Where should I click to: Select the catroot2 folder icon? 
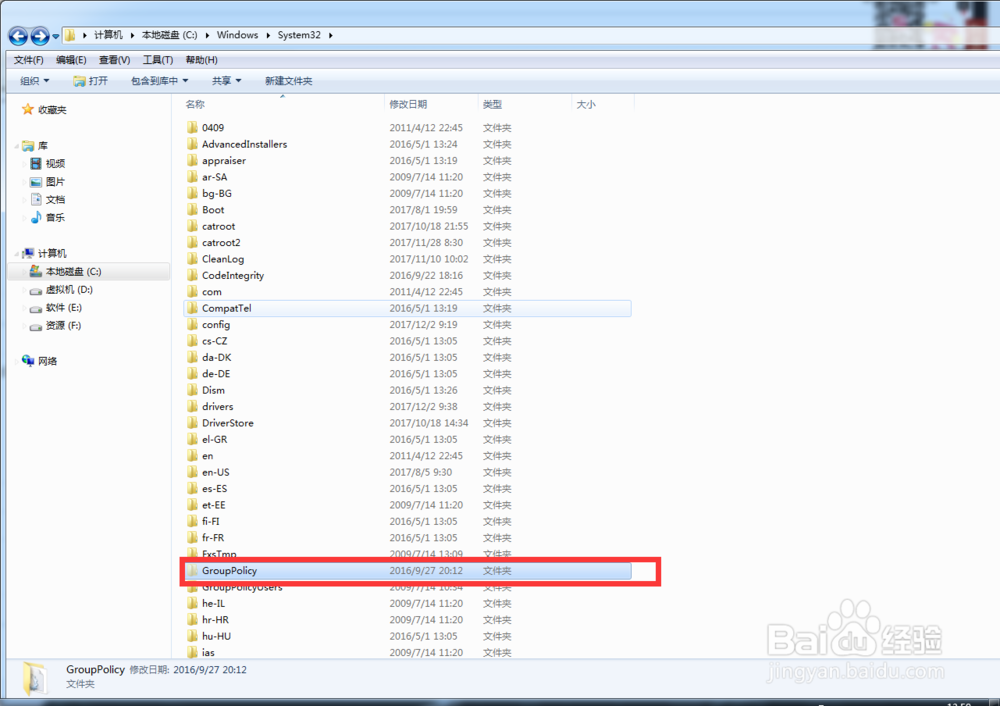coord(193,242)
